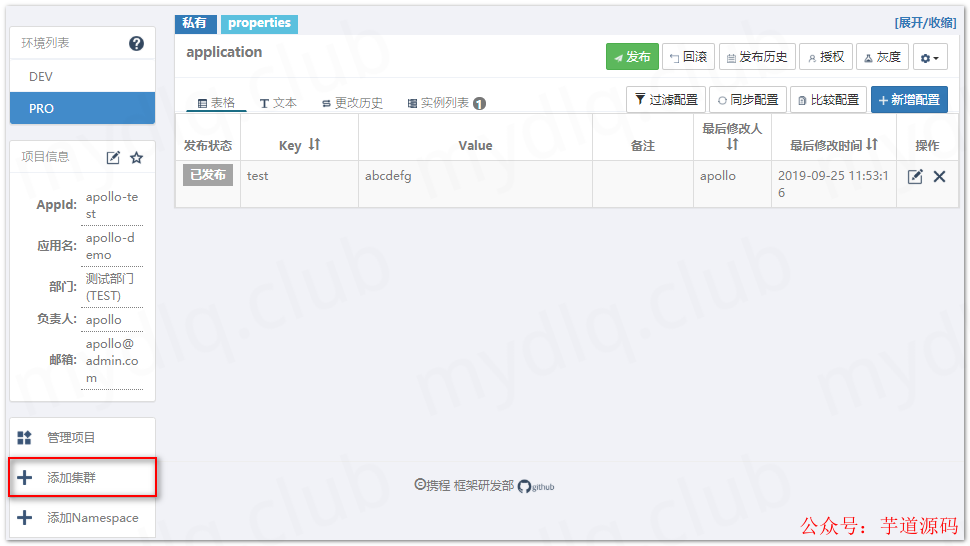
Task: Toggle 展开/收缩 link
Action: tap(925, 23)
